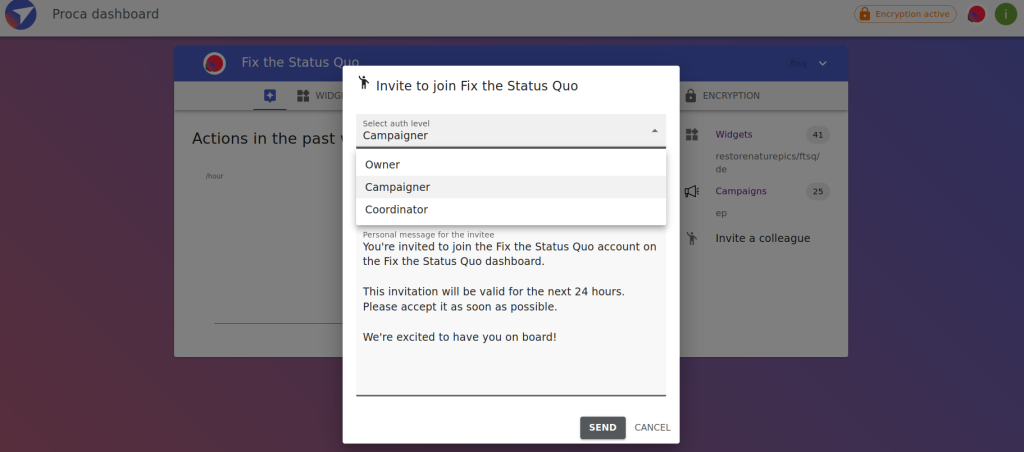Send the invitation

(x=602, y=428)
